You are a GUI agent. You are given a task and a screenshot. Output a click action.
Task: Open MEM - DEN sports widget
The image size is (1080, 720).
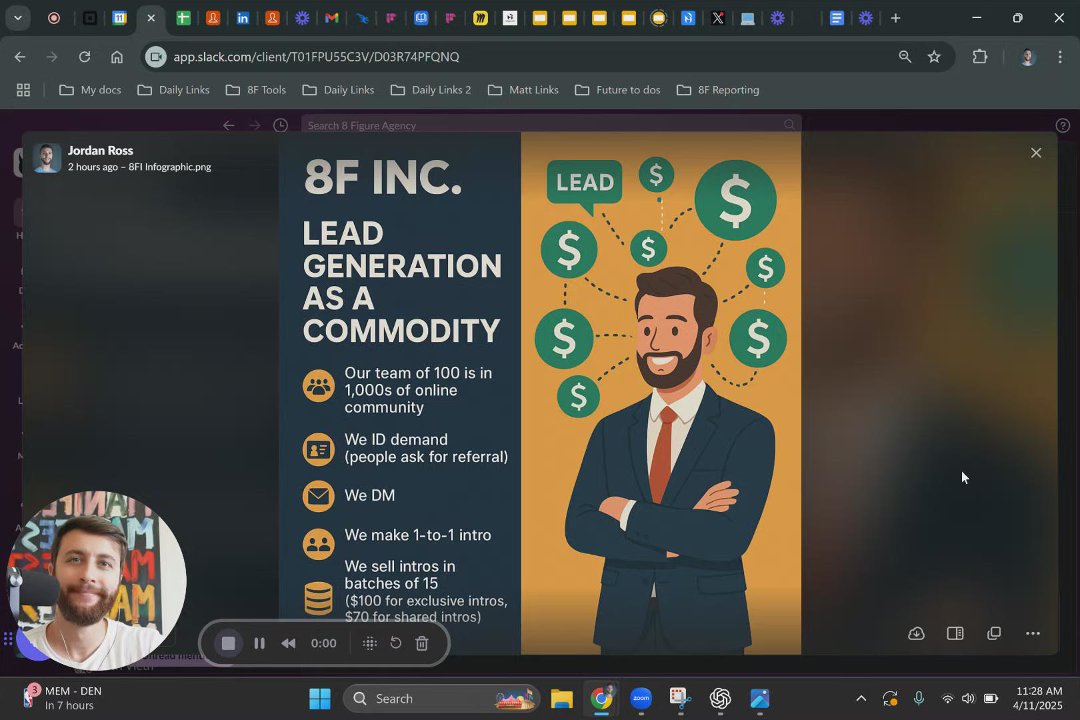(63, 698)
